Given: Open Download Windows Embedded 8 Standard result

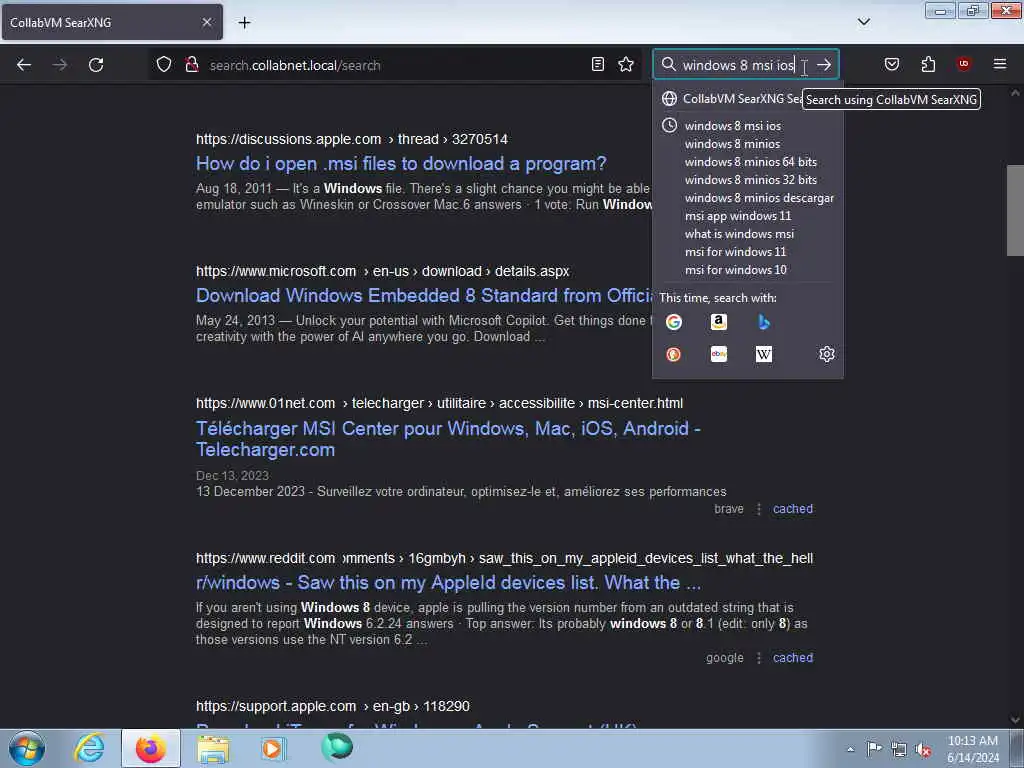Looking at the screenshot, I should click(x=424, y=295).
